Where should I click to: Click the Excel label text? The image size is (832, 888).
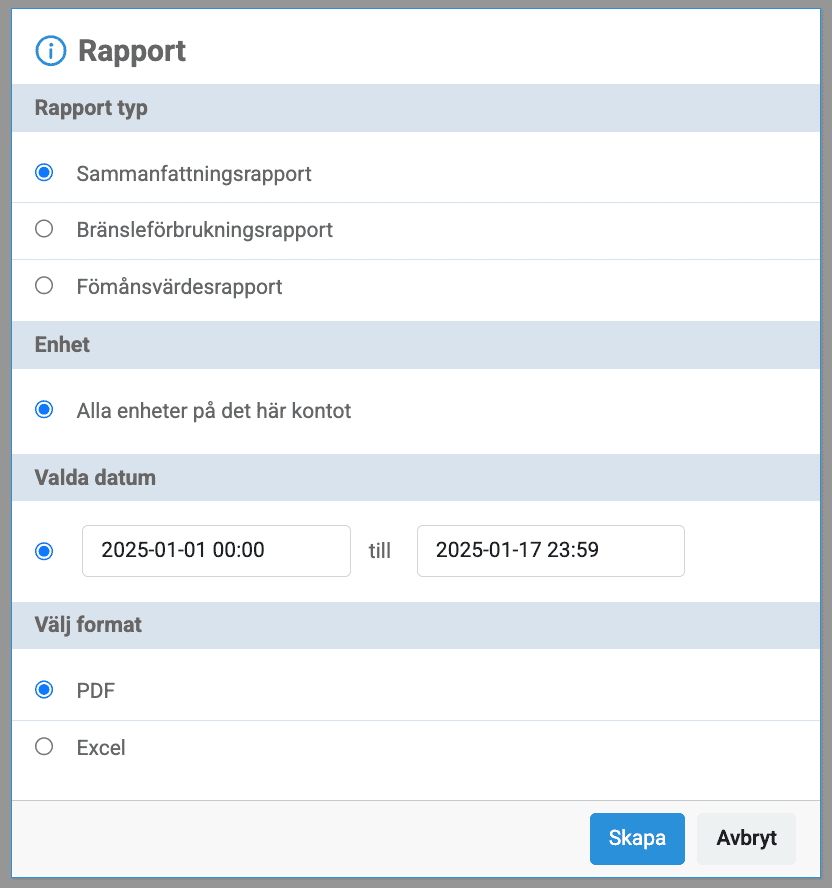tap(101, 747)
